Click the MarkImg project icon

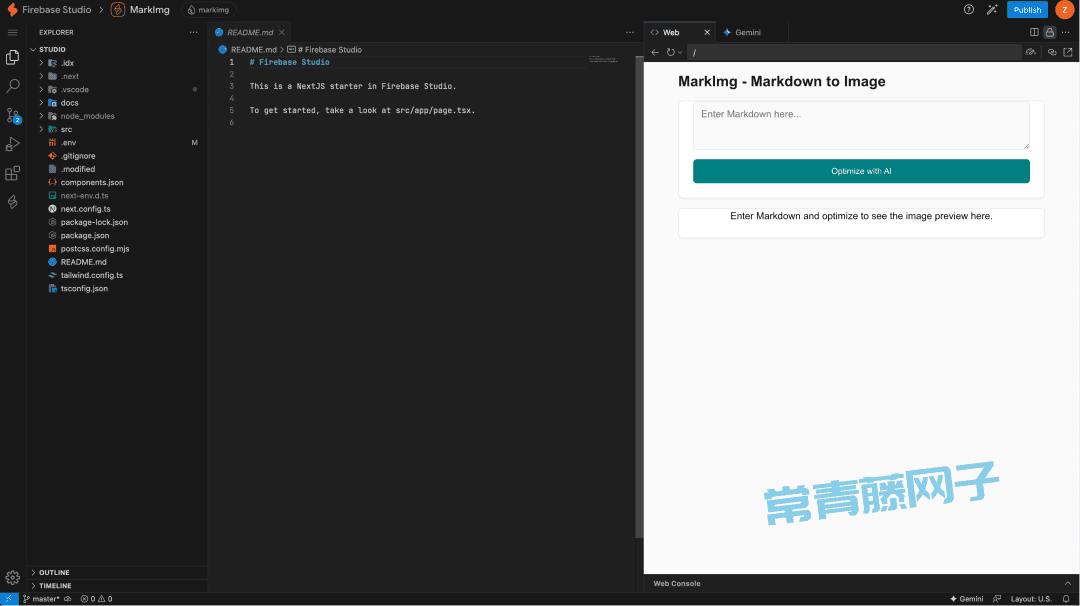pyautogui.click(x=118, y=10)
